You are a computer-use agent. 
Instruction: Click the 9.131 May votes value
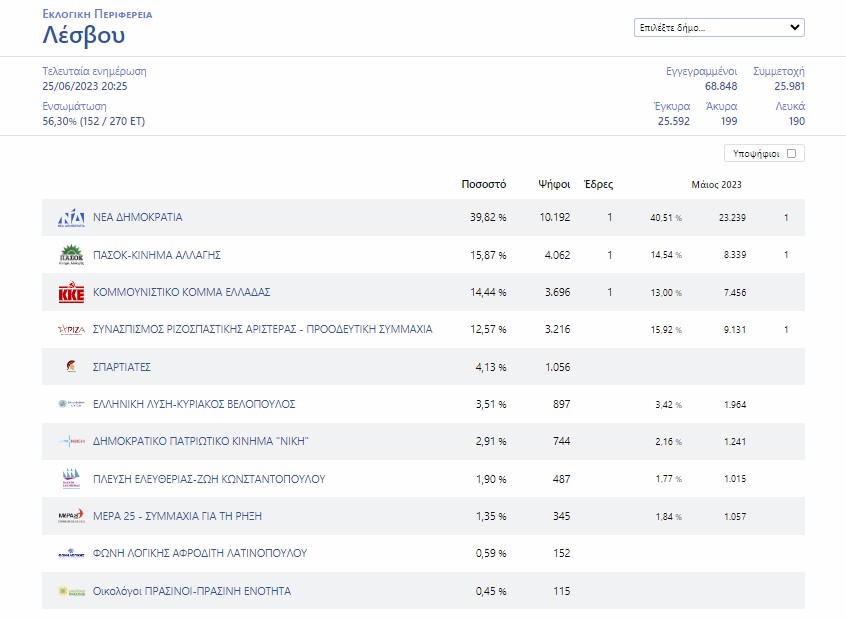735,329
